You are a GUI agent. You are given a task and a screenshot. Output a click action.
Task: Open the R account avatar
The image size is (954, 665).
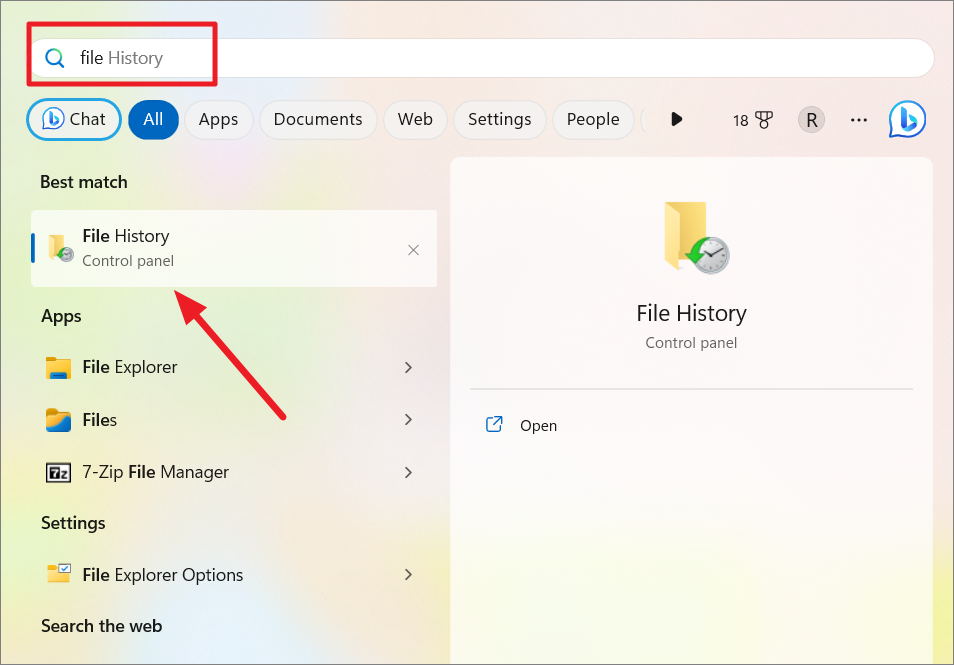(812, 120)
